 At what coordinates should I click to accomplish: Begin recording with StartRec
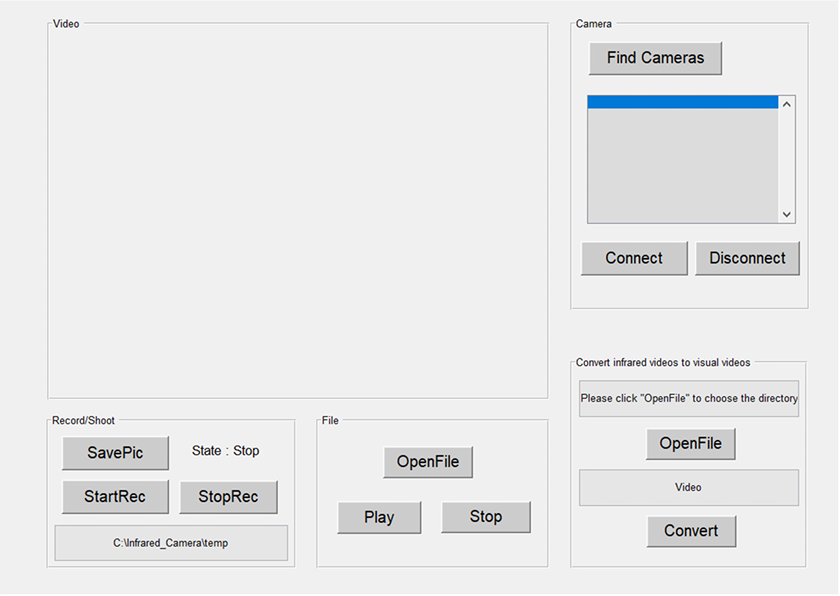[115, 497]
